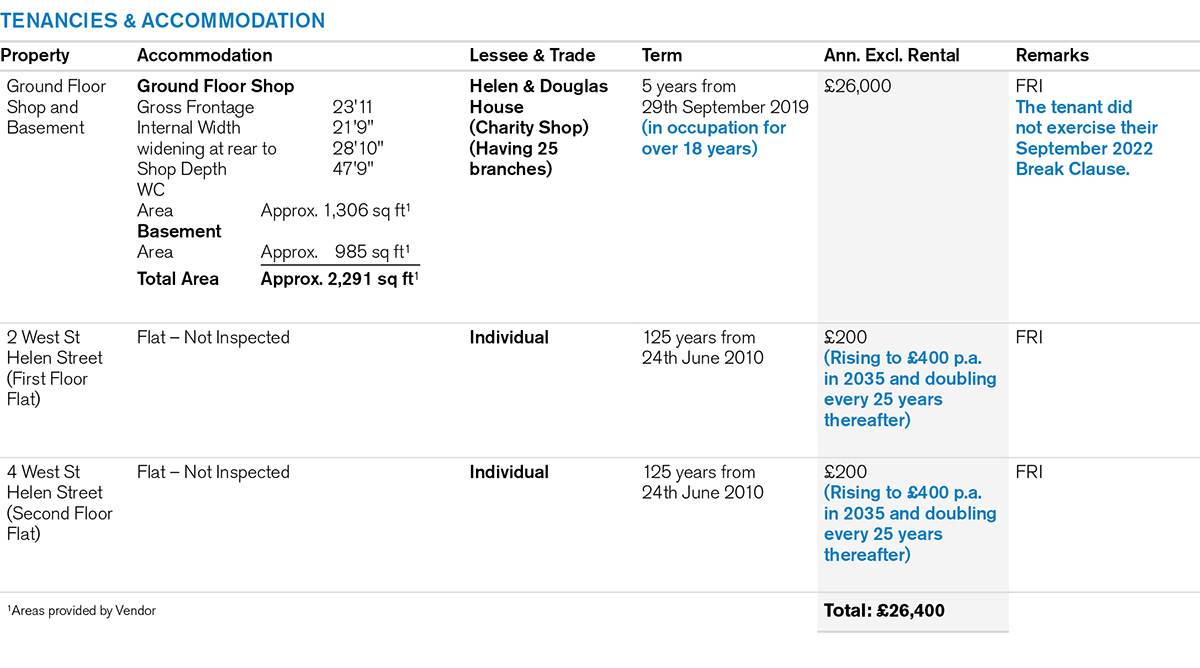
Task: Select the Helen & Douglas House lessee text
Action: tap(538, 96)
